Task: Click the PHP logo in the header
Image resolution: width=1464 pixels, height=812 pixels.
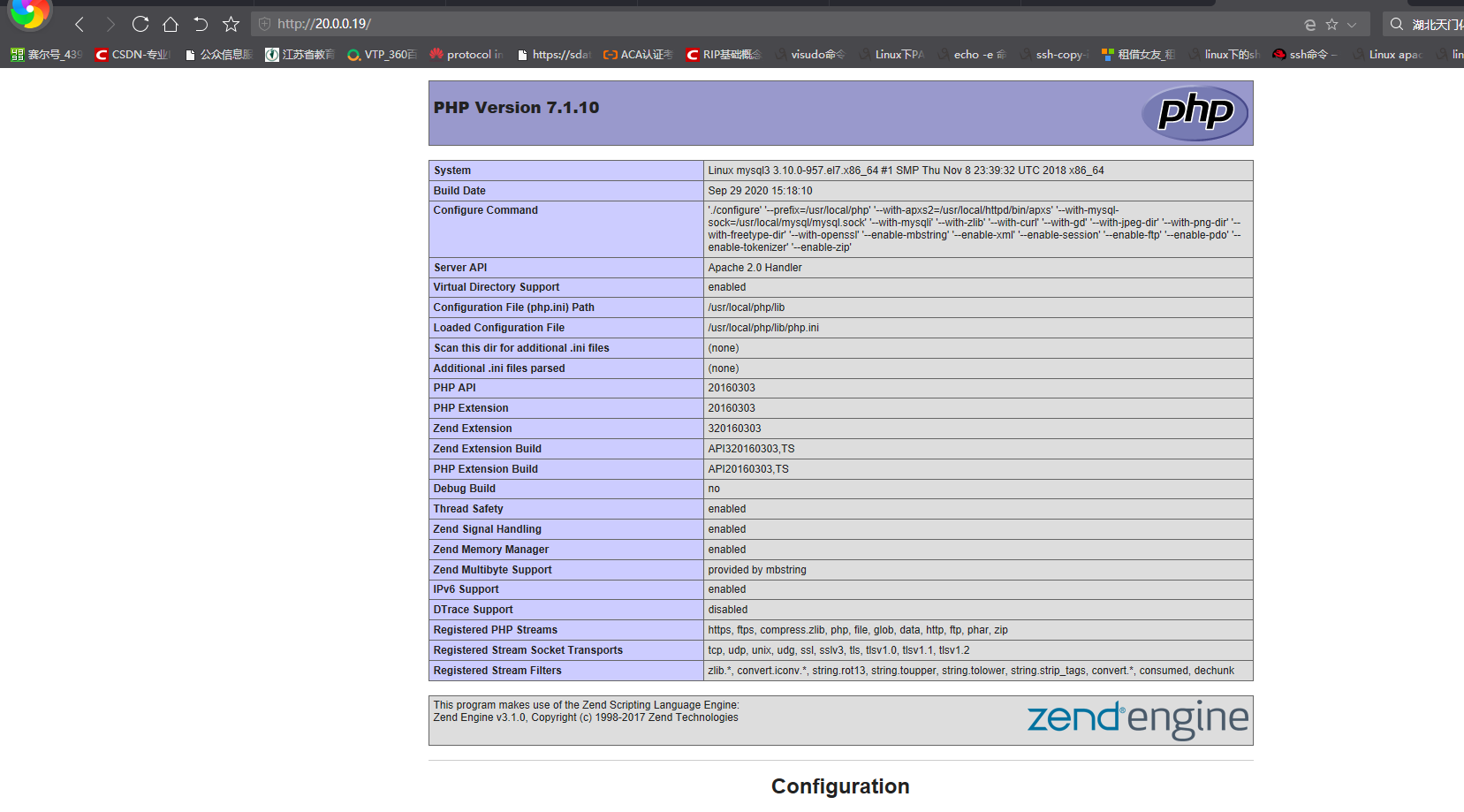Action: pos(1195,113)
